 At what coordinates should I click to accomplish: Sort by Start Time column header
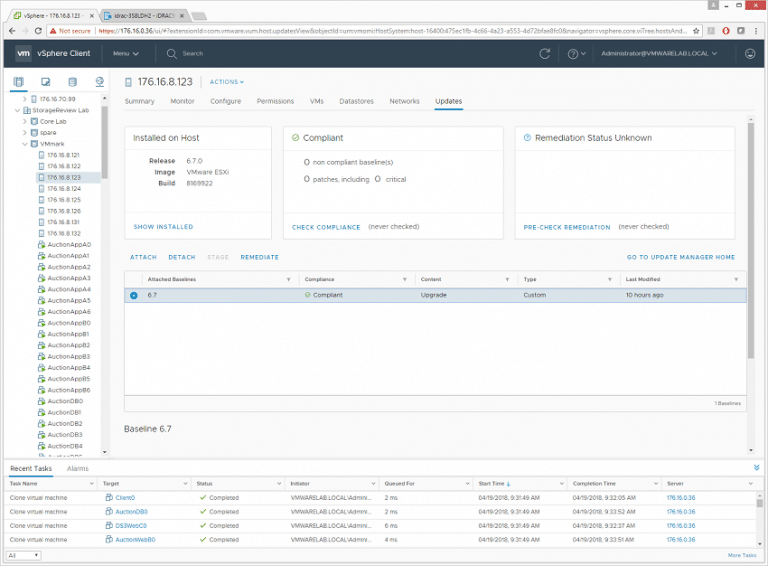click(x=491, y=484)
